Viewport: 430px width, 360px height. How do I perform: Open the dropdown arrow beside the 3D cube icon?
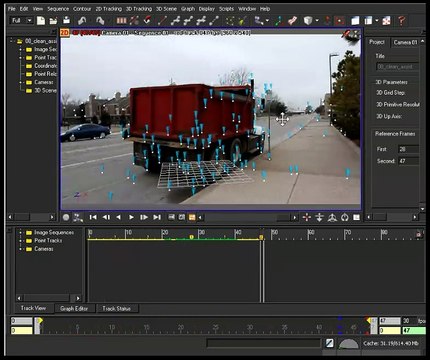[x=316, y=21]
